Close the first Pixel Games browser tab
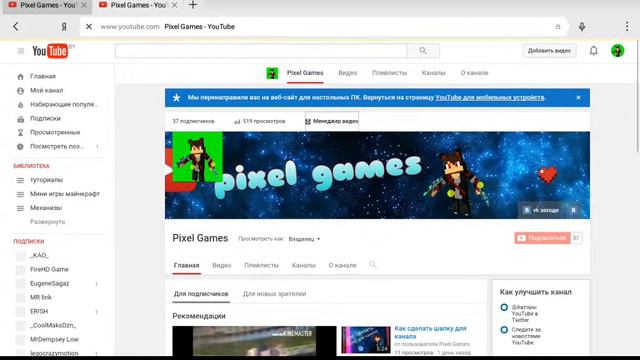 (x=84, y=5)
